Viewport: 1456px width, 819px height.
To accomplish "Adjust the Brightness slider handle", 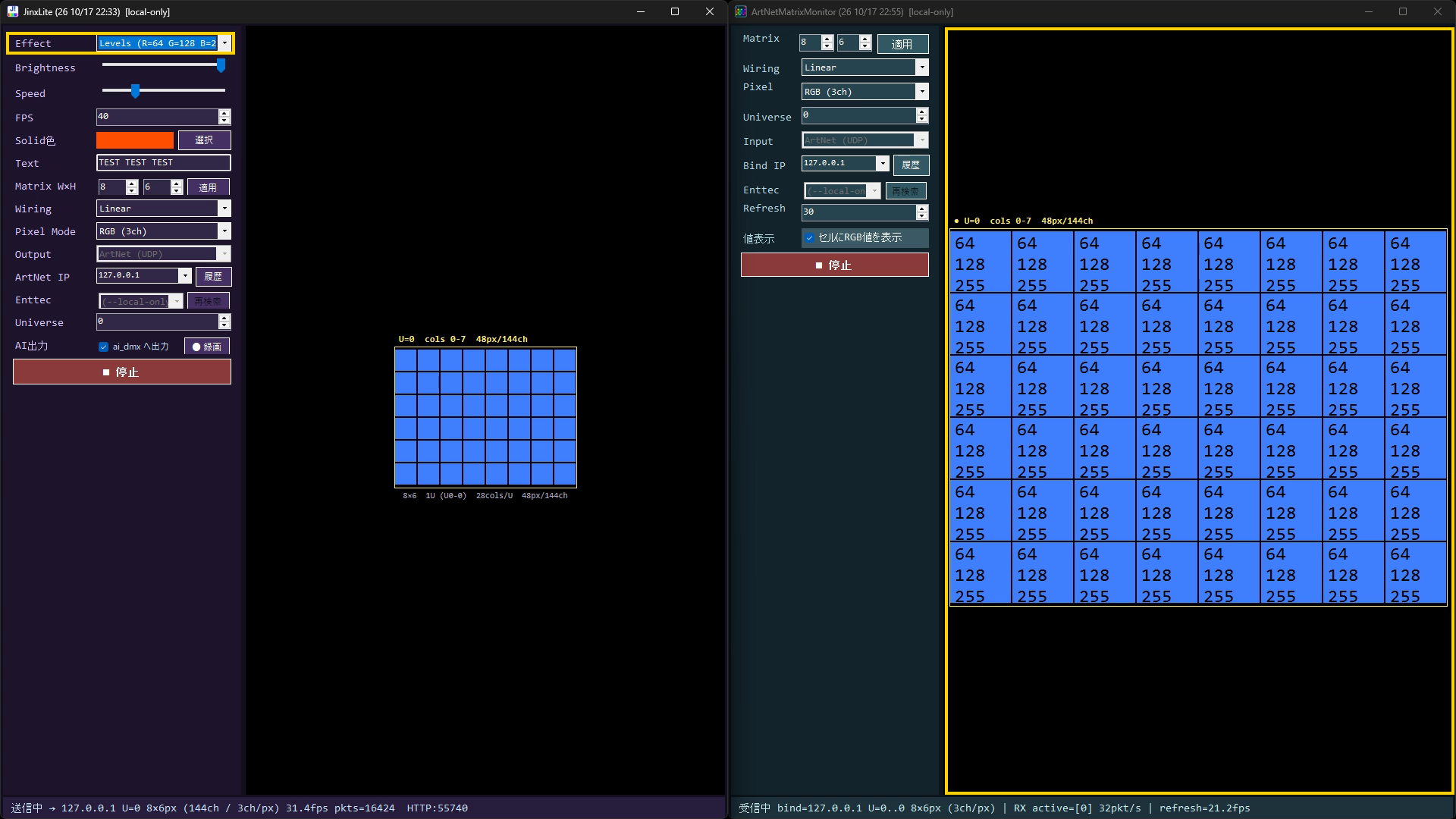I will (221, 66).
